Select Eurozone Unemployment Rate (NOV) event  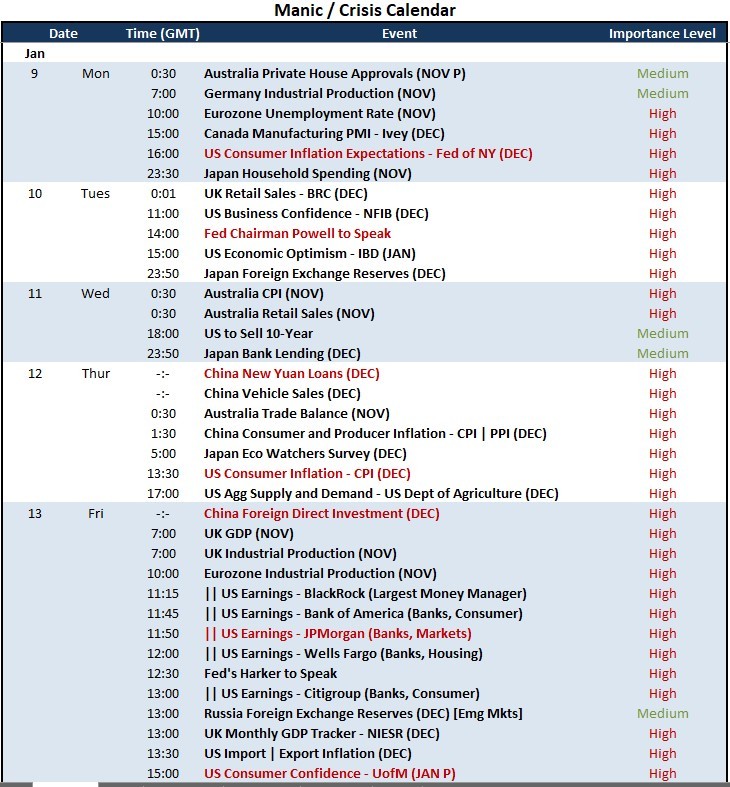(x=319, y=114)
